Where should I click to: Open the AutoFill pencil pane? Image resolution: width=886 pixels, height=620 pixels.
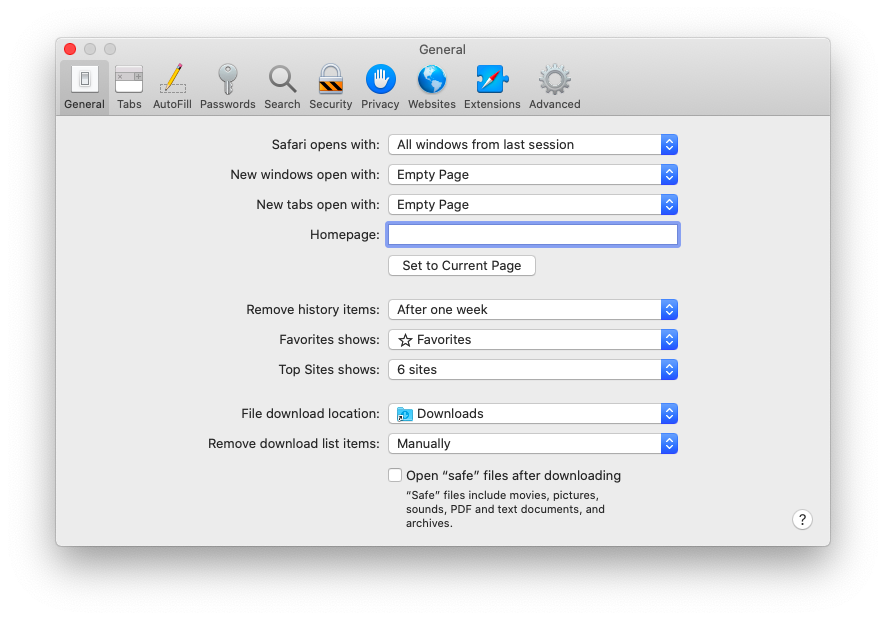172,87
